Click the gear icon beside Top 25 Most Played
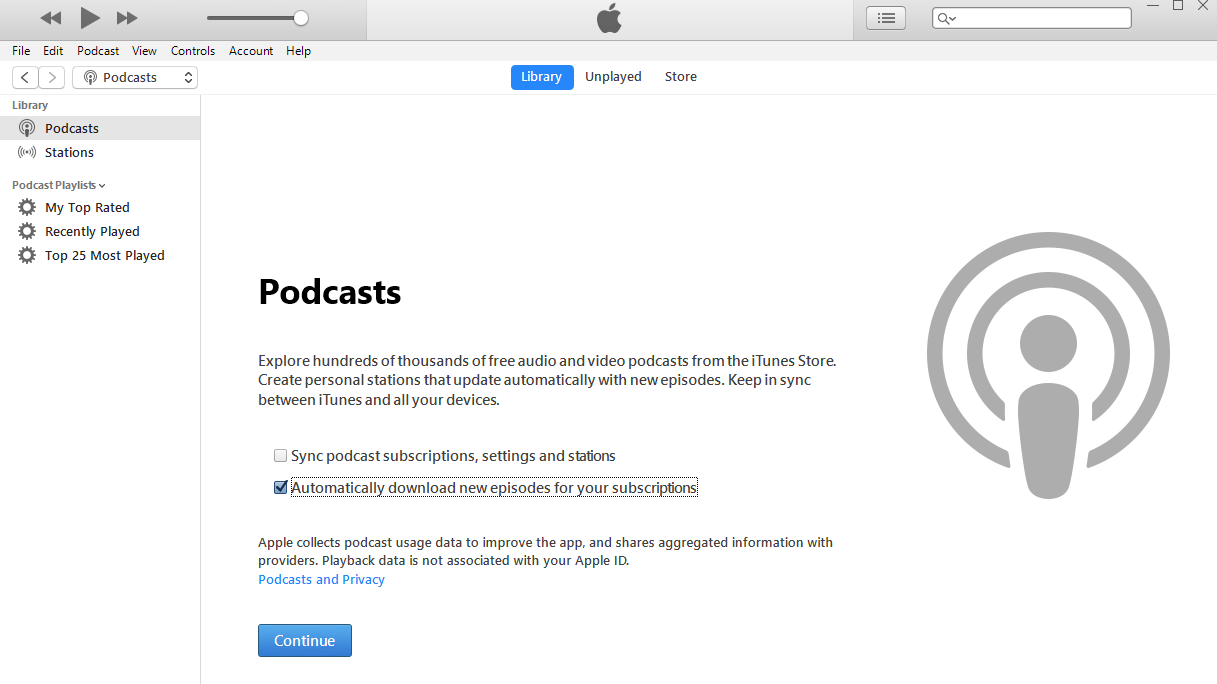The width and height of the screenshot is (1217, 684). tap(27, 255)
